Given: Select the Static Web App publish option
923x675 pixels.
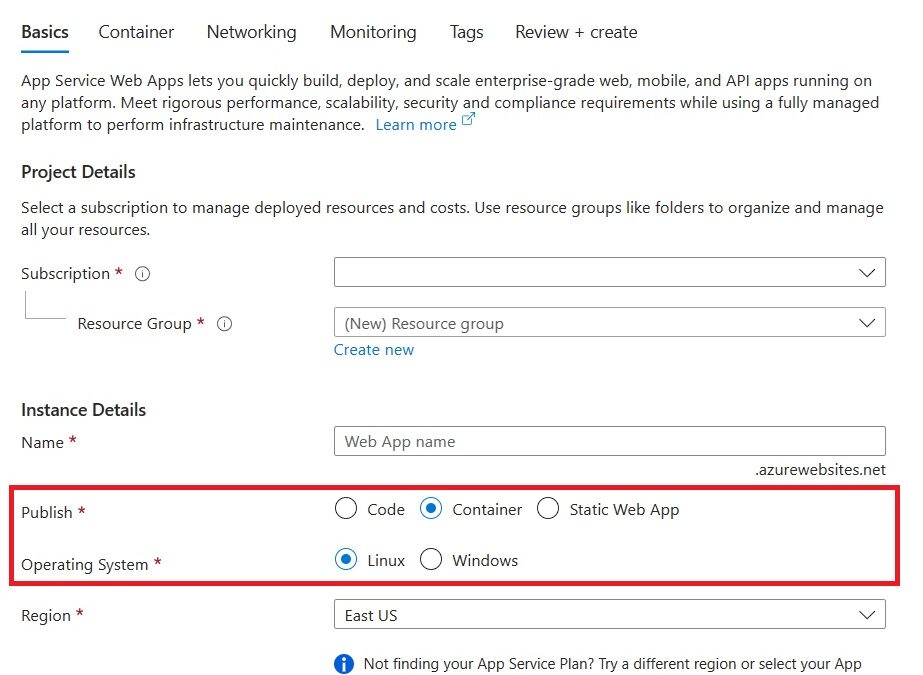Looking at the screenshot, I should click(548, 508).
